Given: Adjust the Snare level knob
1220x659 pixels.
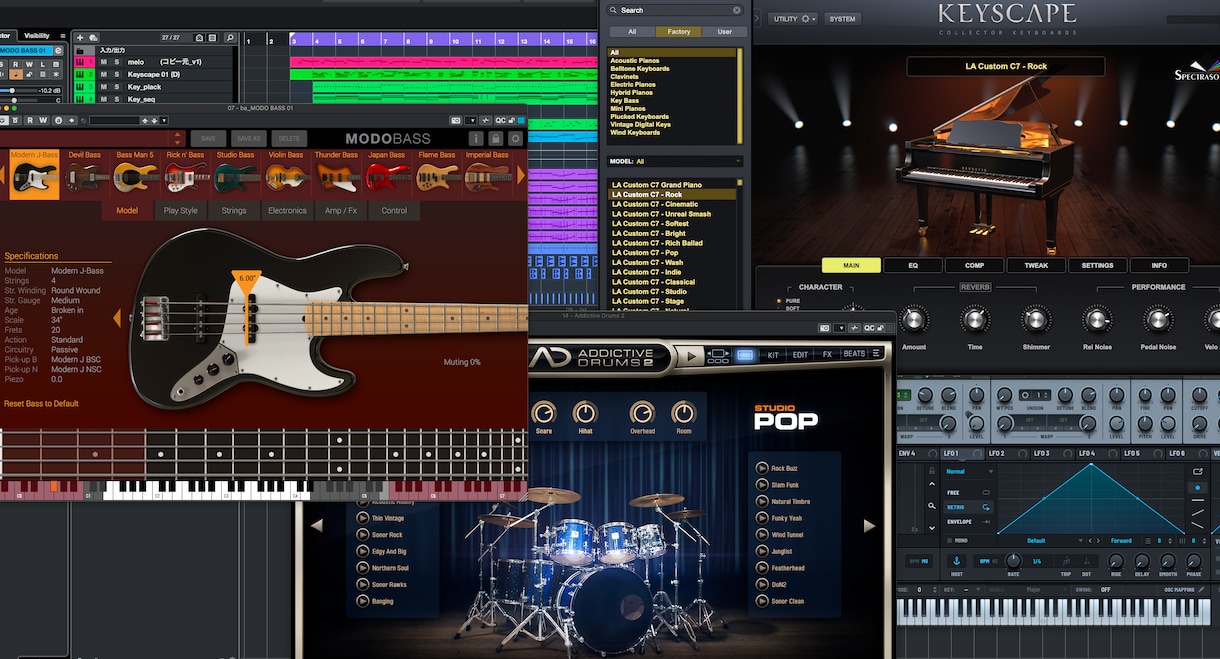Looking at the screenshot, I should pyautogui.click(x=544, y=412).
